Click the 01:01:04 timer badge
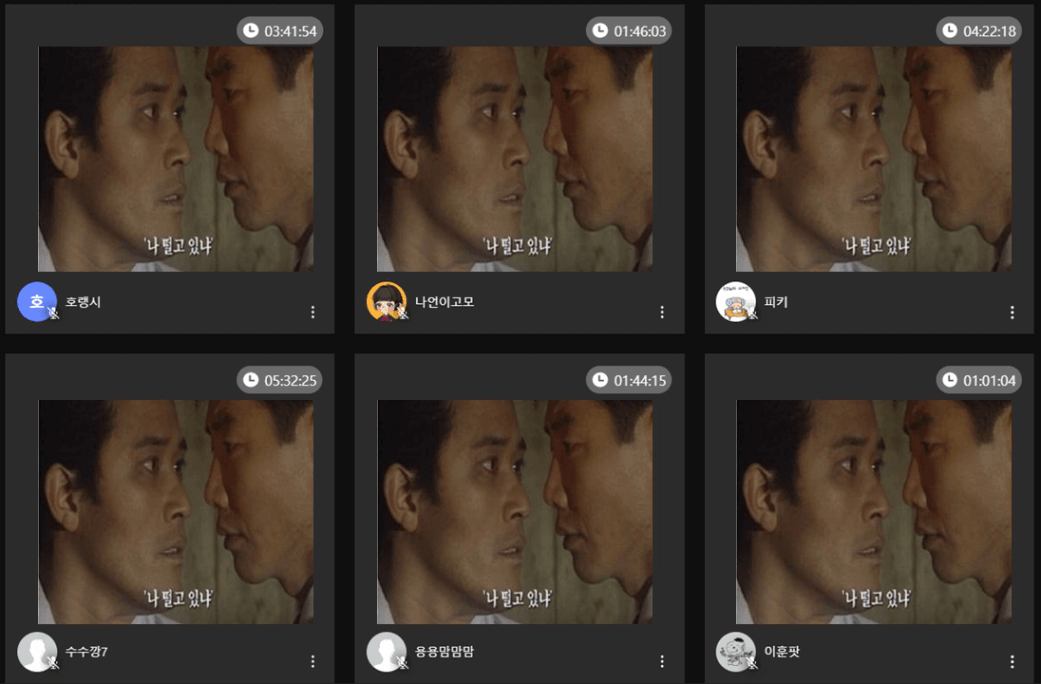 [979, 380]
